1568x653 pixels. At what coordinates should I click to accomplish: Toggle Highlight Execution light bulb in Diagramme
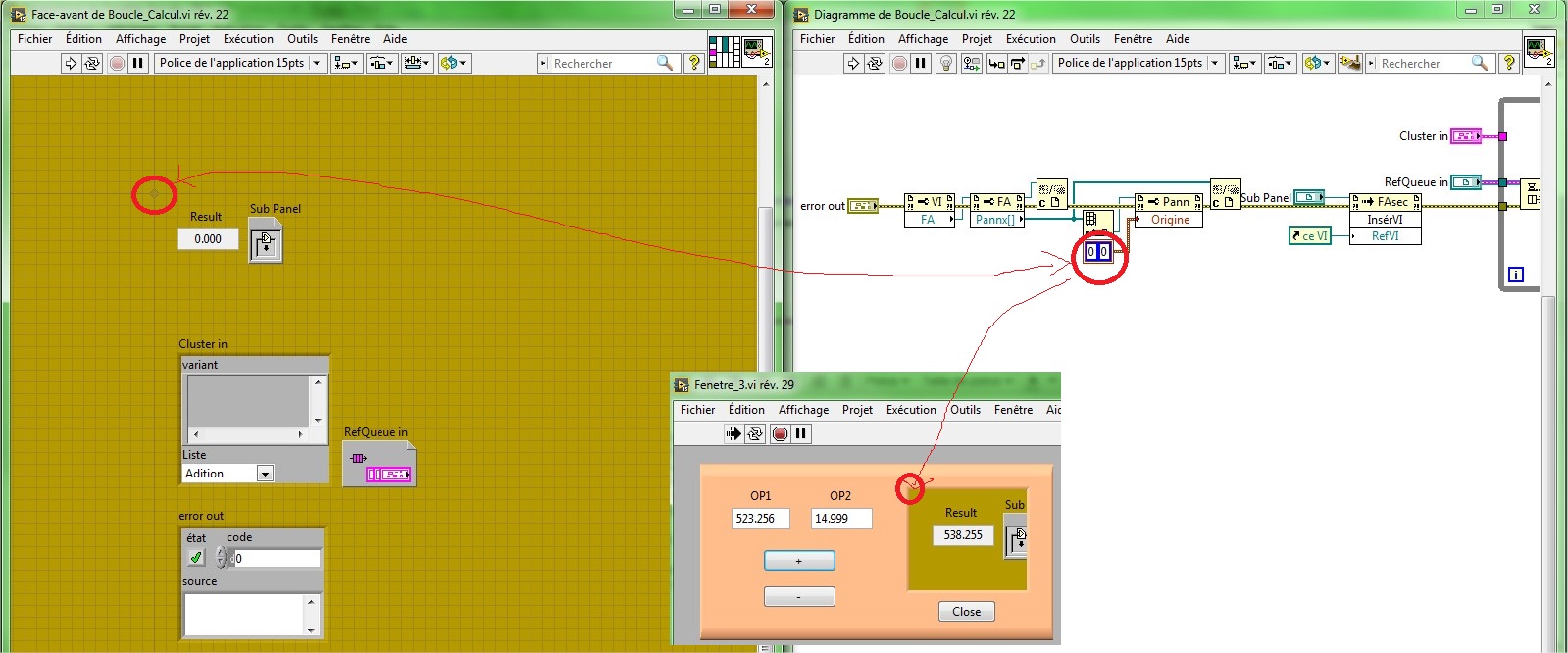coord(946,63)
